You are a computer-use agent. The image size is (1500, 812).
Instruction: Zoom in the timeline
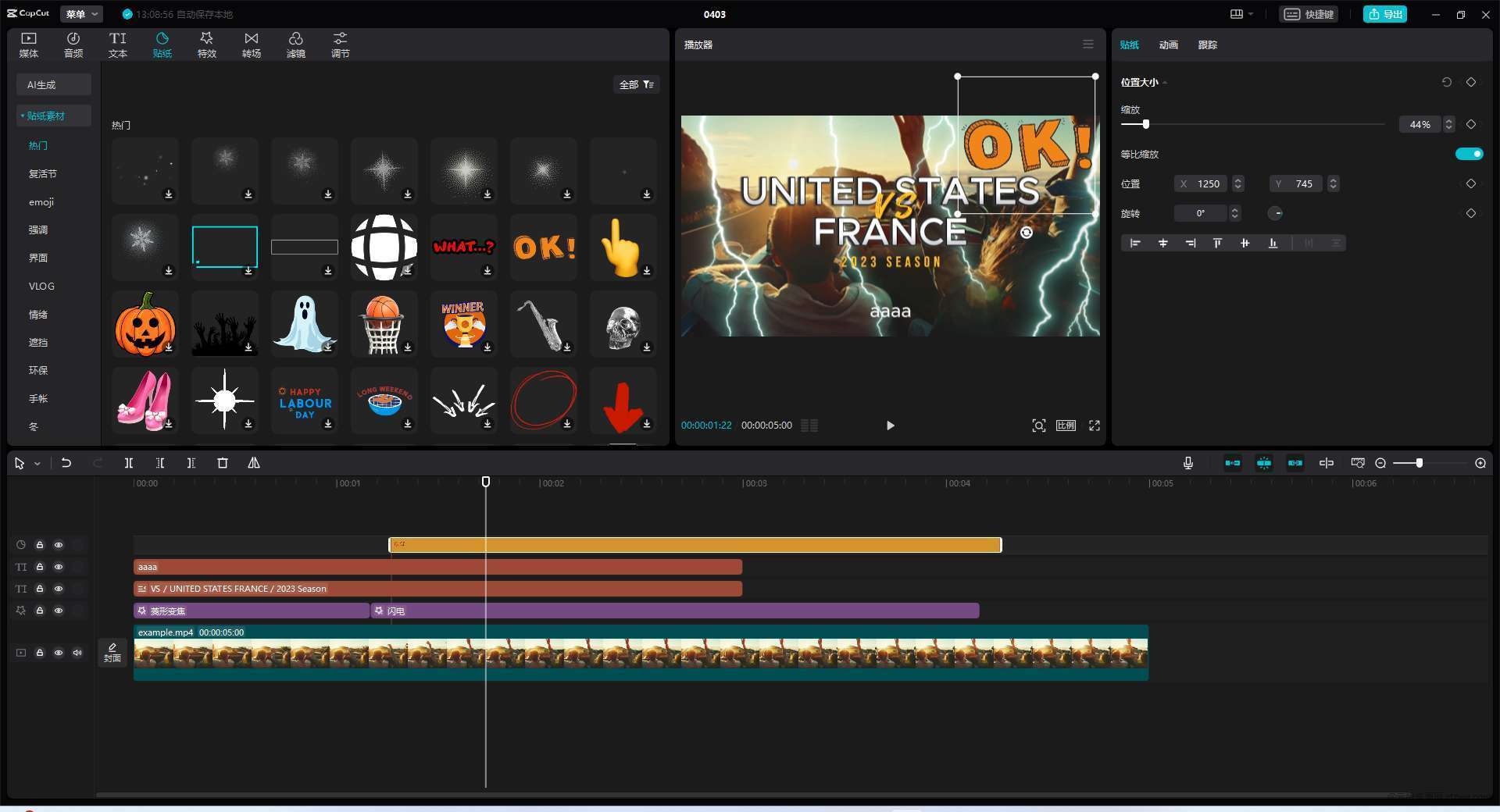click(x=1480, y=463)
